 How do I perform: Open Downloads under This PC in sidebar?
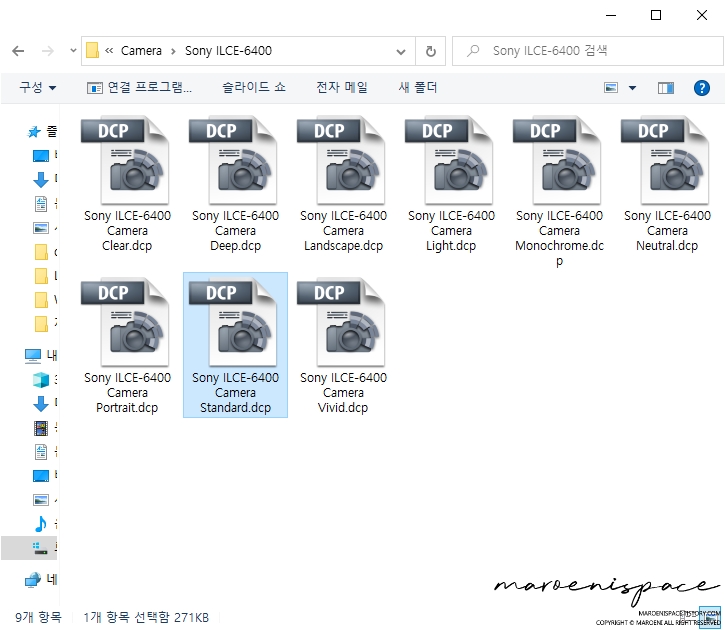(x=41, y=404)
